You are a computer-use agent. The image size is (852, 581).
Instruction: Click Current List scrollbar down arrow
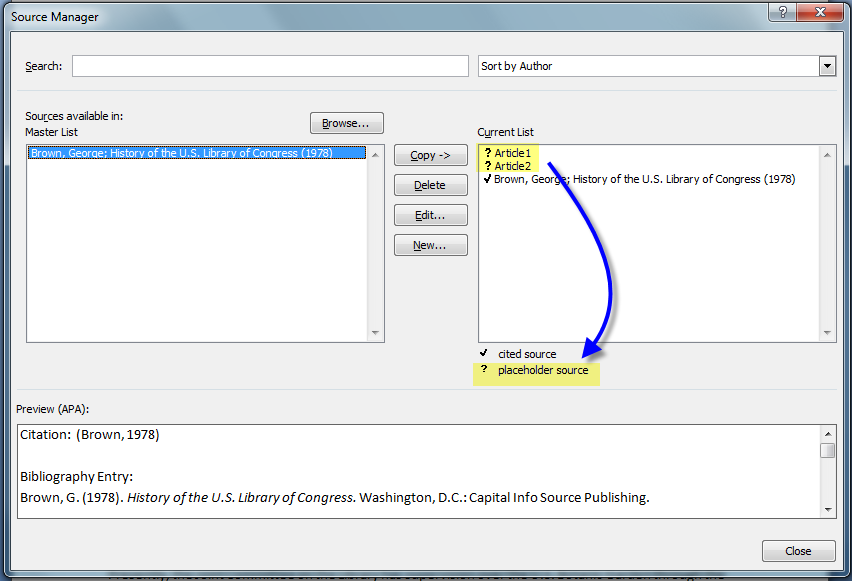point(827,333)
